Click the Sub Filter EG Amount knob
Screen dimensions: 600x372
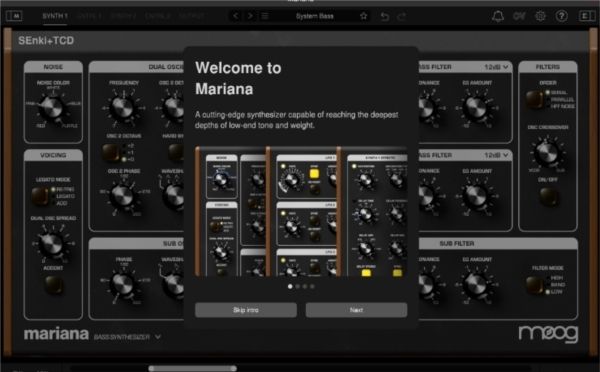[476, 284]
